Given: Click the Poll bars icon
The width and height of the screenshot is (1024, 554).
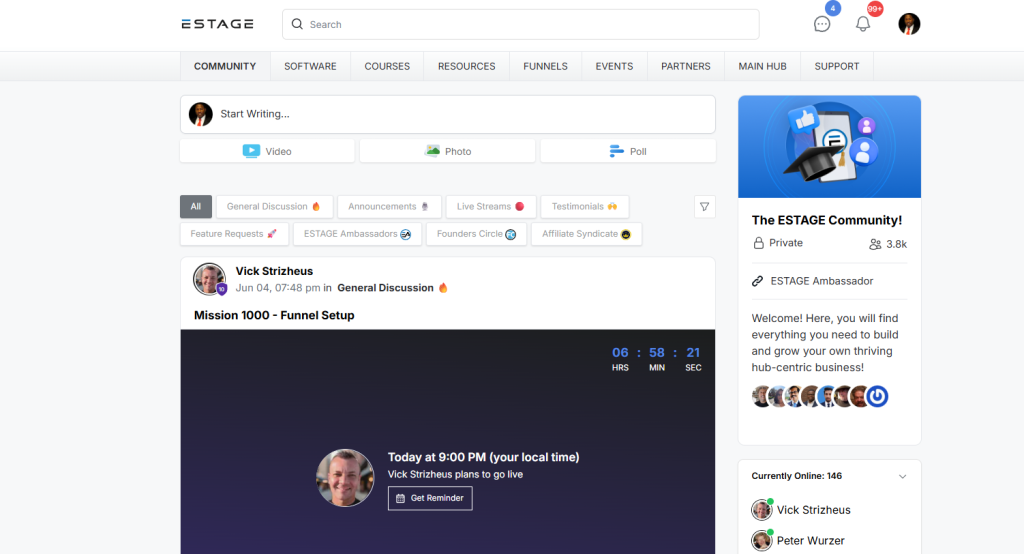Looking at the screenshot, I should [616, 151].
